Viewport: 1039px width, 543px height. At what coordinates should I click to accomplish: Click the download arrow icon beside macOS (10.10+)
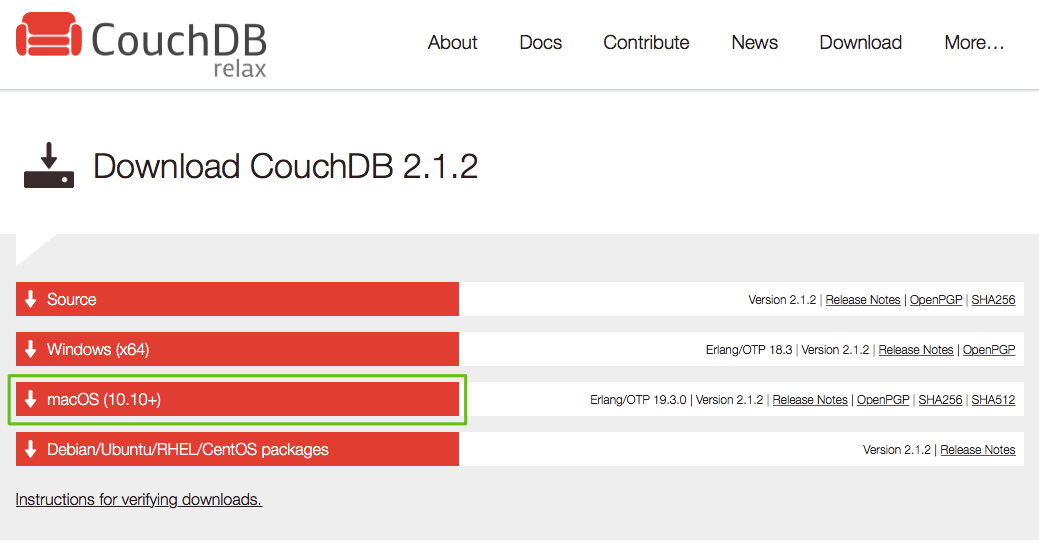[x=31, y=399]
